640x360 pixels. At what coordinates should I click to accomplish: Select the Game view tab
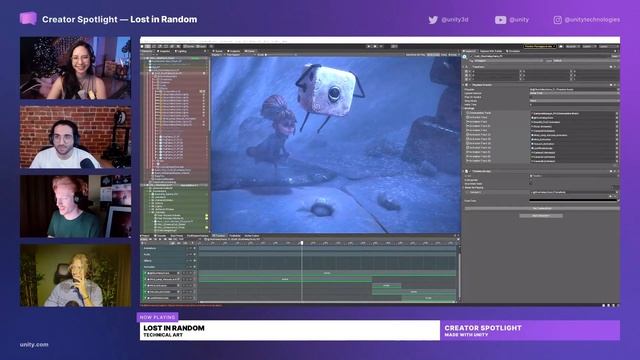250,51
